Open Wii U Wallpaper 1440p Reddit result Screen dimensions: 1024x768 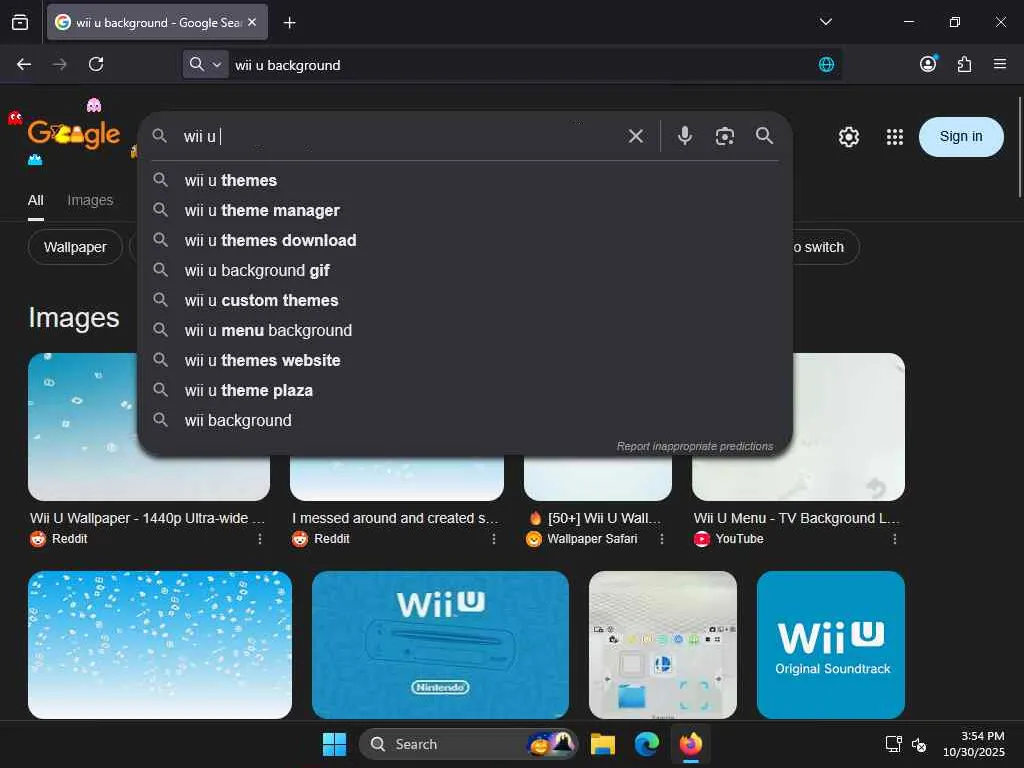(x=147, y=518)
